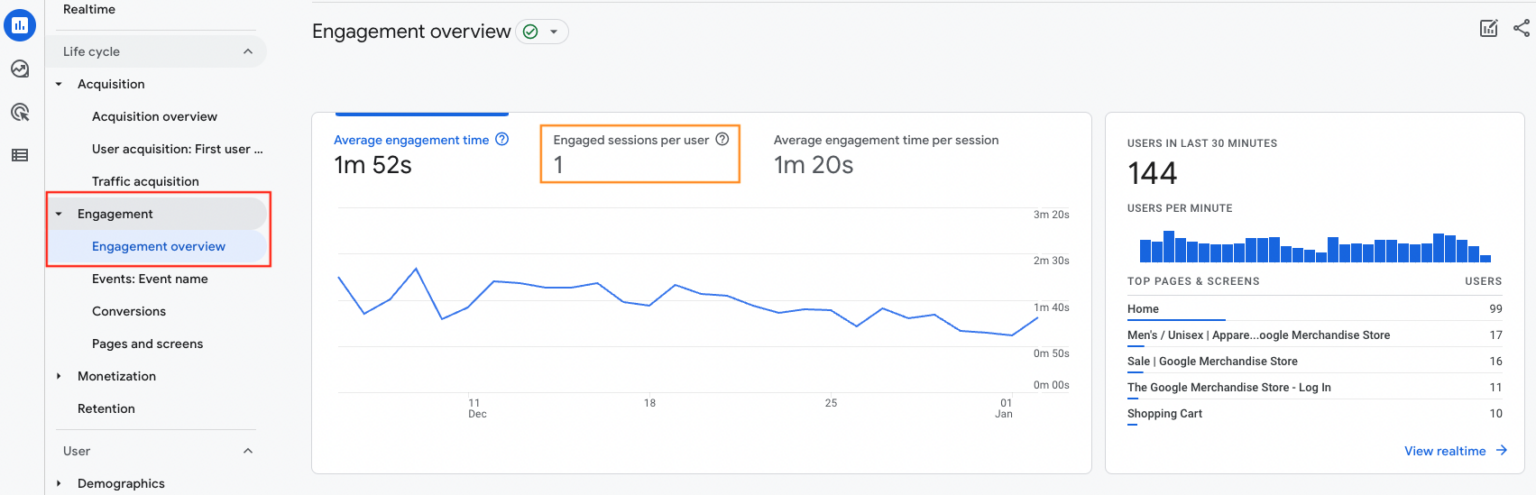Collapse the User section chevron
This screenshot has width=1536, height=495.
(248, 451)
